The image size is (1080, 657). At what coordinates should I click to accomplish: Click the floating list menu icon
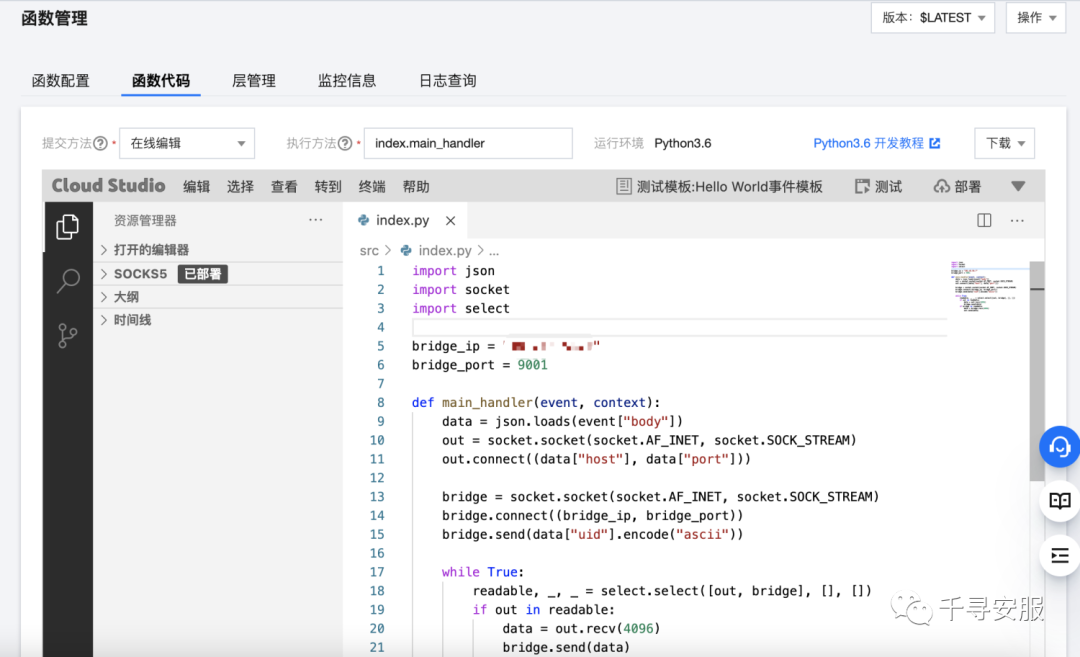click(1059, 555)
